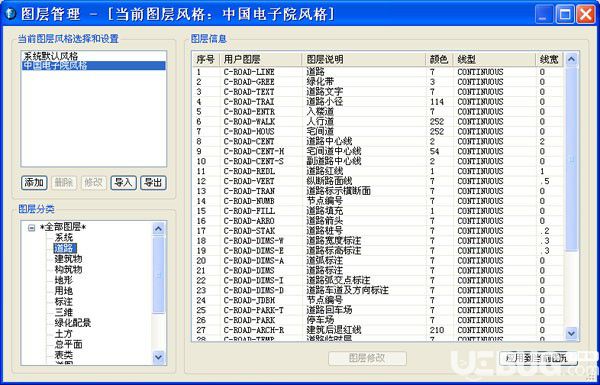Select the 土方 tree category
600x385 pixels.
pos(64,334)
